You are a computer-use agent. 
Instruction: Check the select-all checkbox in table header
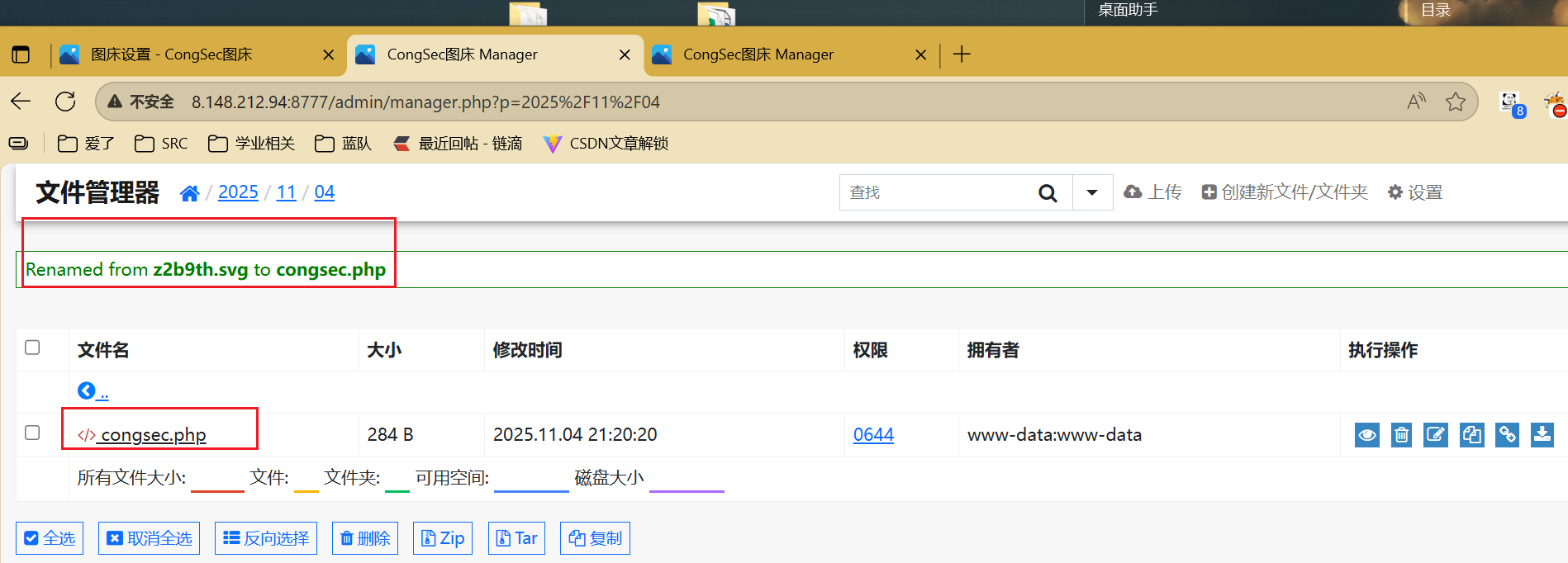tap(32, 348)
